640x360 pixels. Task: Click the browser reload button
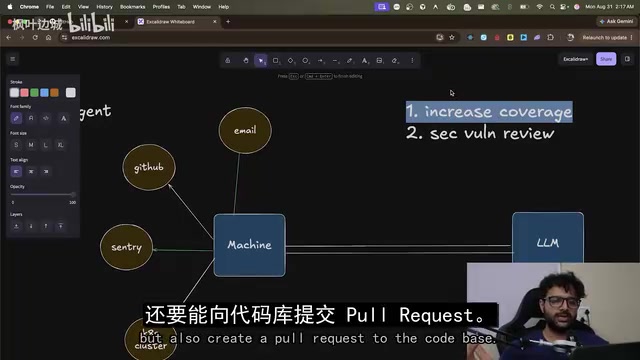pyautogui.click(x=35, y=38)
